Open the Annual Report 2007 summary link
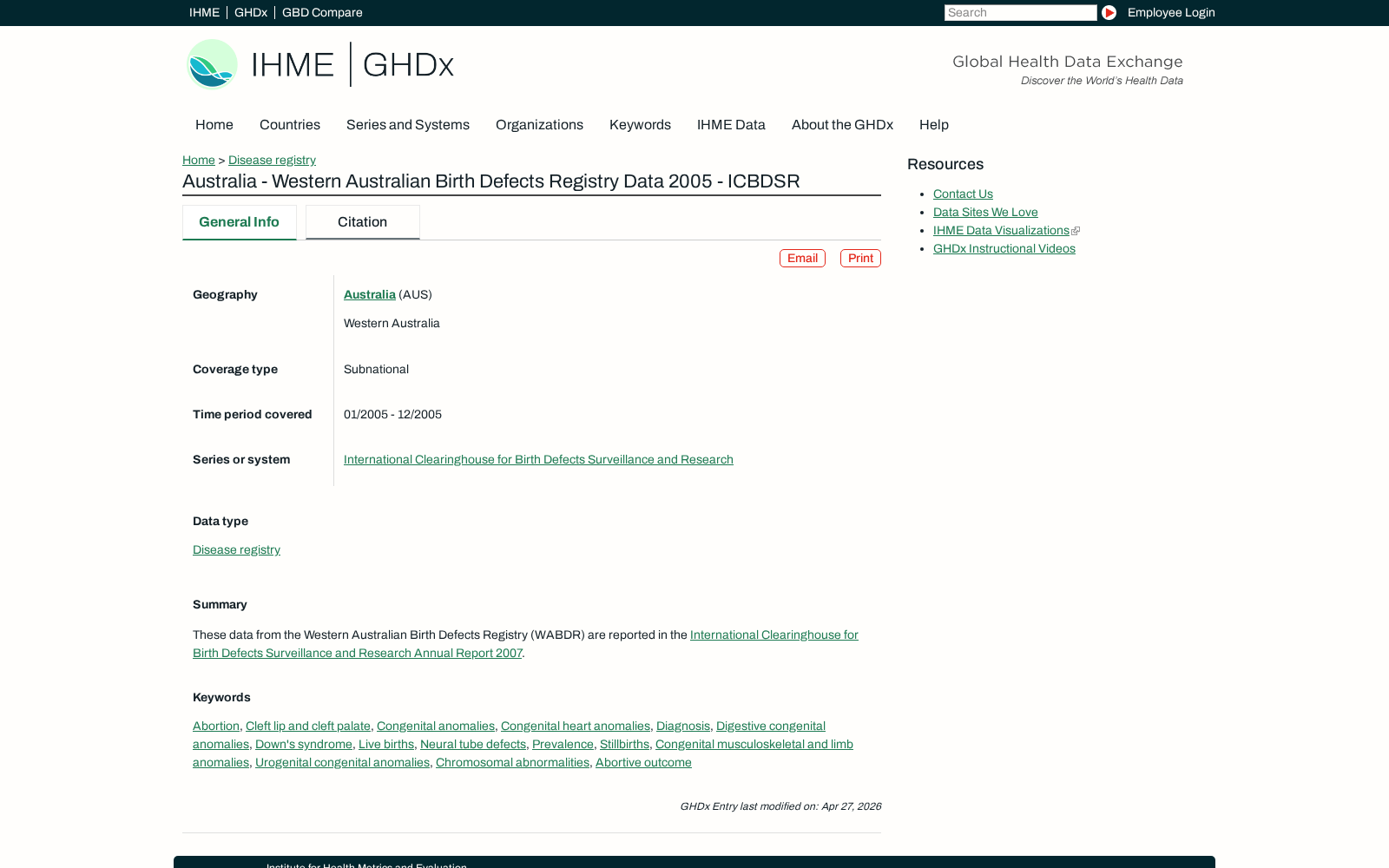The height and width of the screenshot is (868, 1389). (x=525, y=644)
